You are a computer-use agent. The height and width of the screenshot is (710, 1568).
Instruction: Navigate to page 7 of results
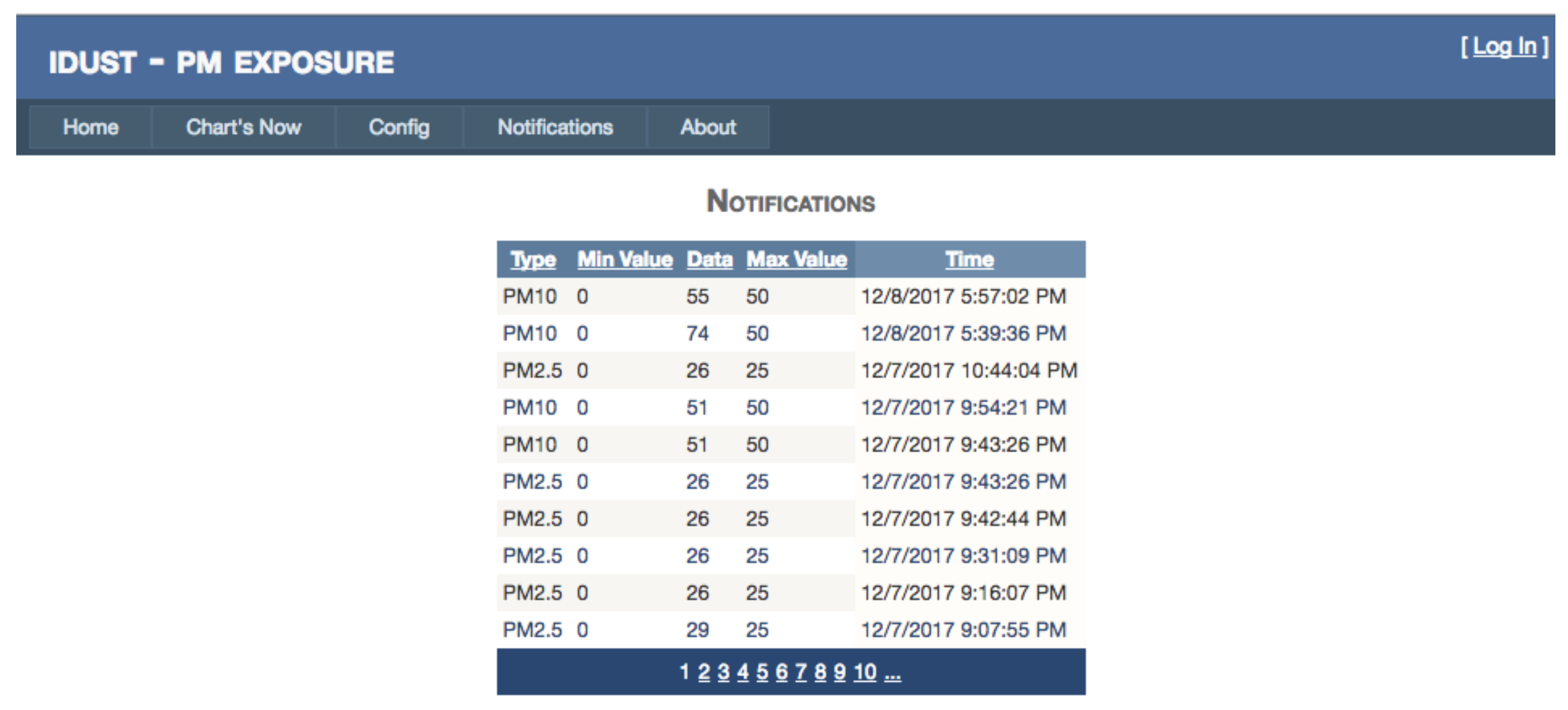click(801, 672)
